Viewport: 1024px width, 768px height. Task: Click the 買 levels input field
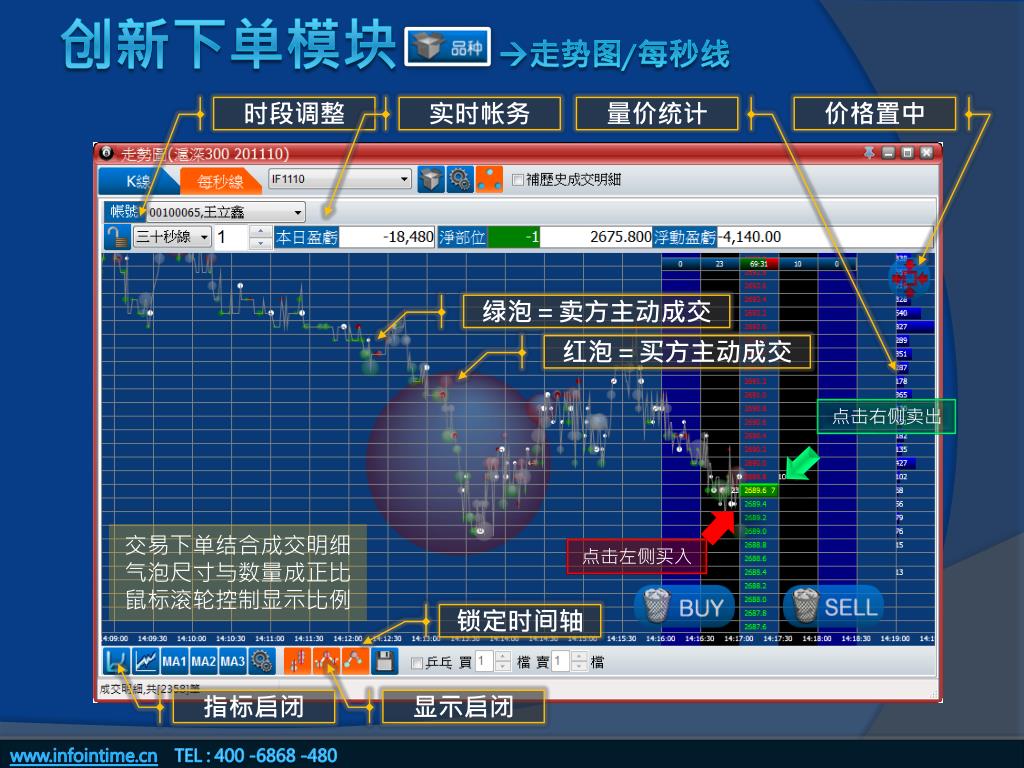(485, 662)
